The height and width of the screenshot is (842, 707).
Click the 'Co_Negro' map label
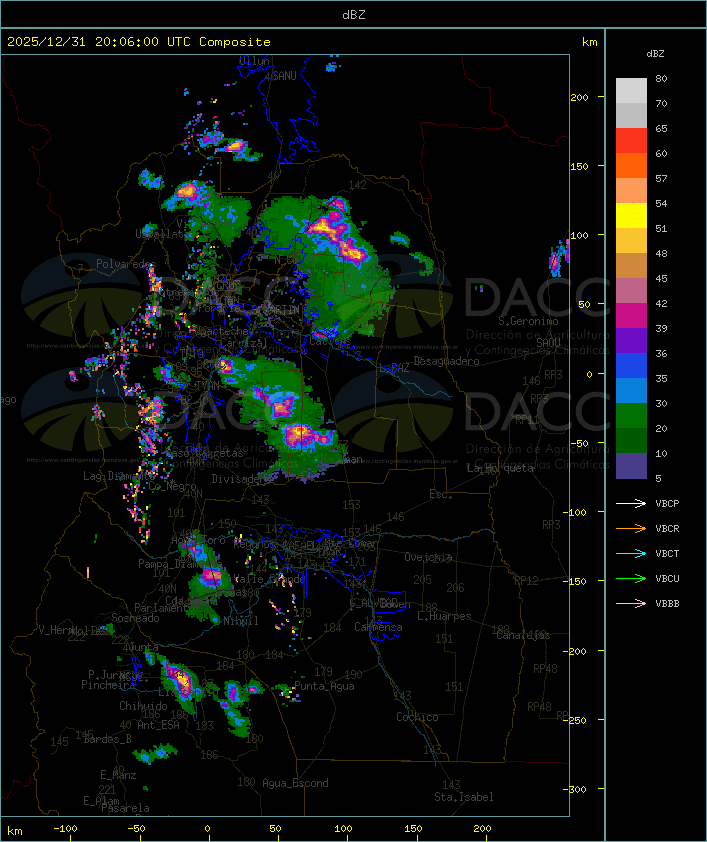coord(172,486)
